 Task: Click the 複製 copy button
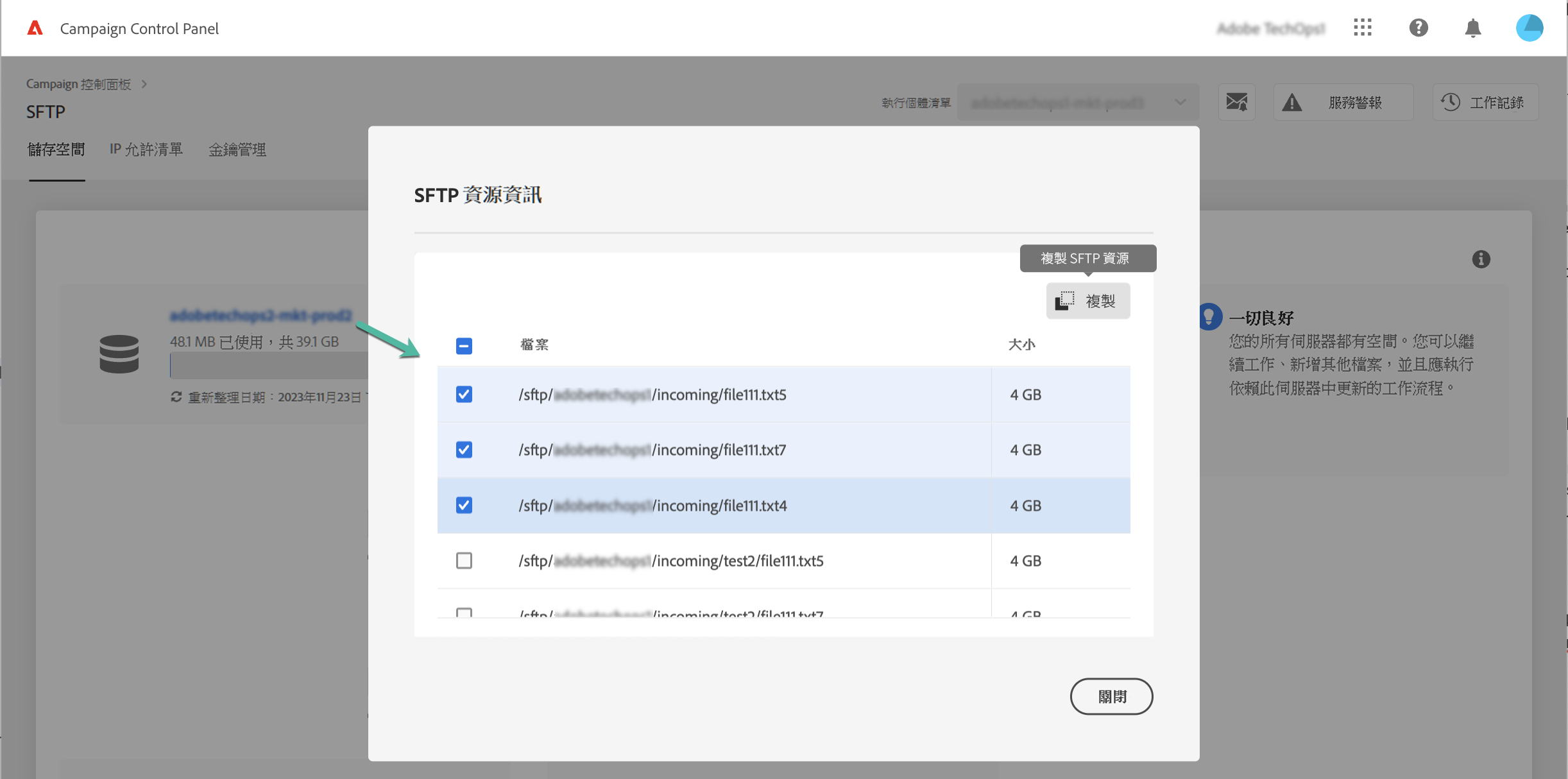tap(1087, 301)
